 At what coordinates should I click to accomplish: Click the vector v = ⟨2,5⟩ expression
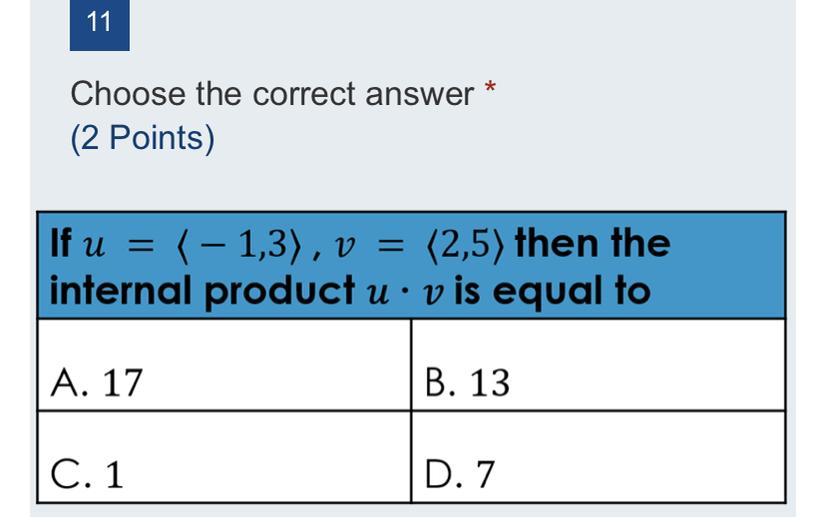pyautogui.click(x=416, y=245)
